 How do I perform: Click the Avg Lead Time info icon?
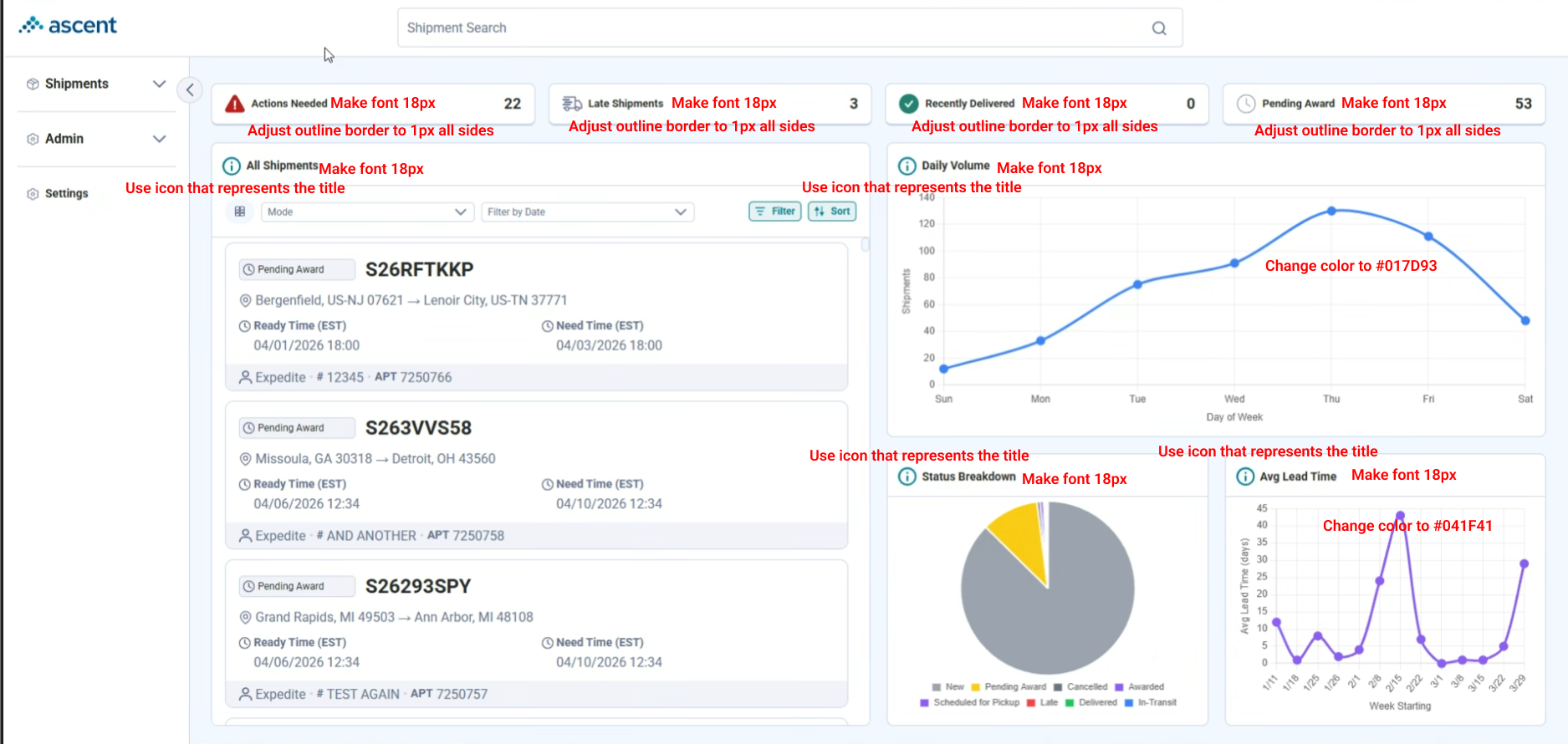point(1245,476)
